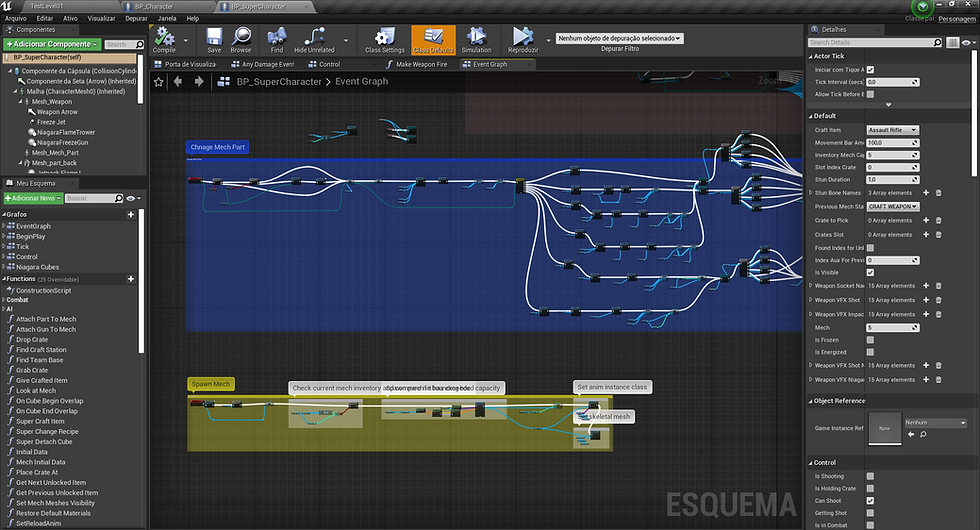Enable the Is Frozen checkbox
Viewport: 980px width, 530px height.
pyautogui.click(x=870, y=340)
